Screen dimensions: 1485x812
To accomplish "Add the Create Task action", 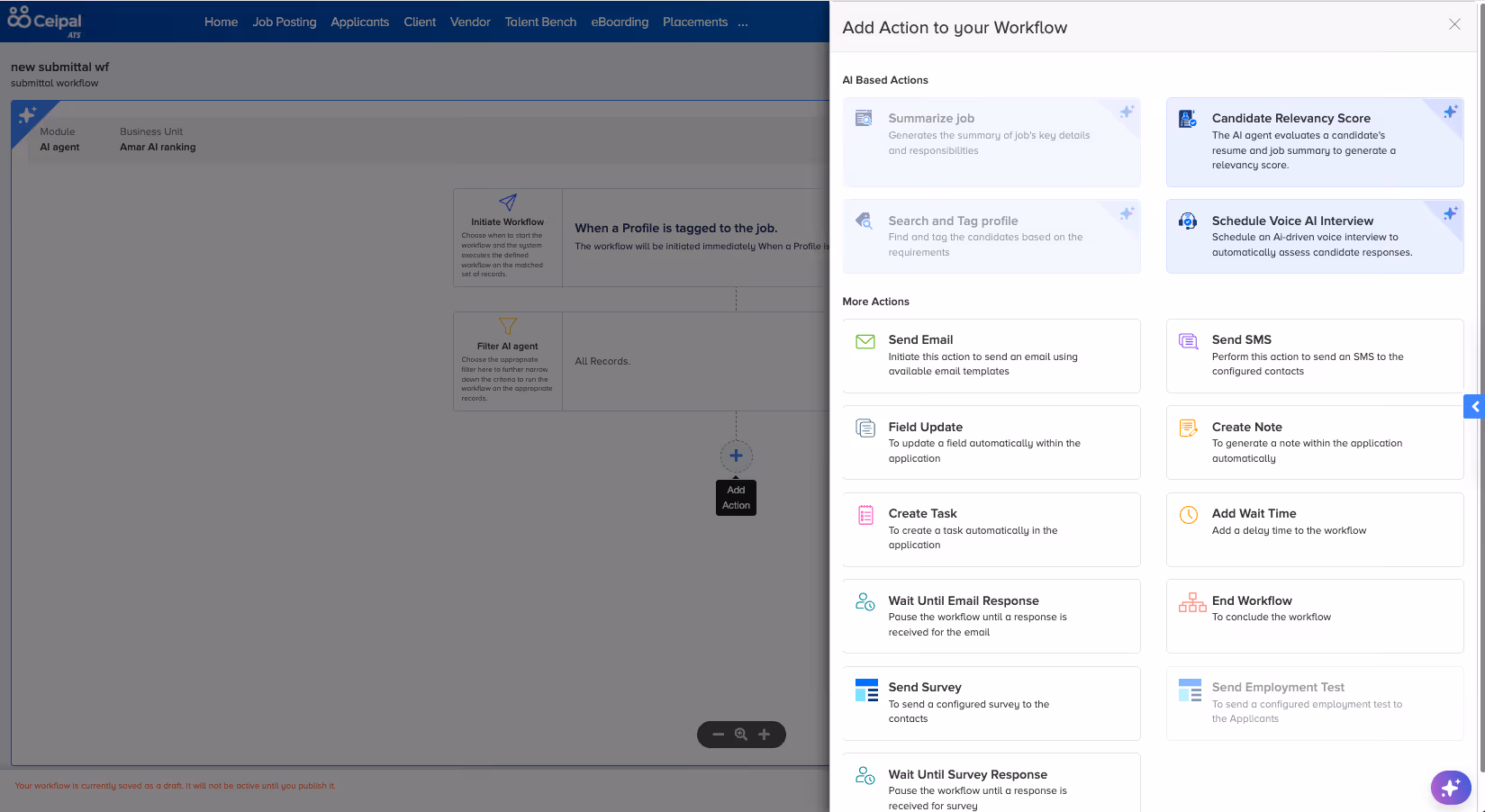I will click(x=992, y=529).
